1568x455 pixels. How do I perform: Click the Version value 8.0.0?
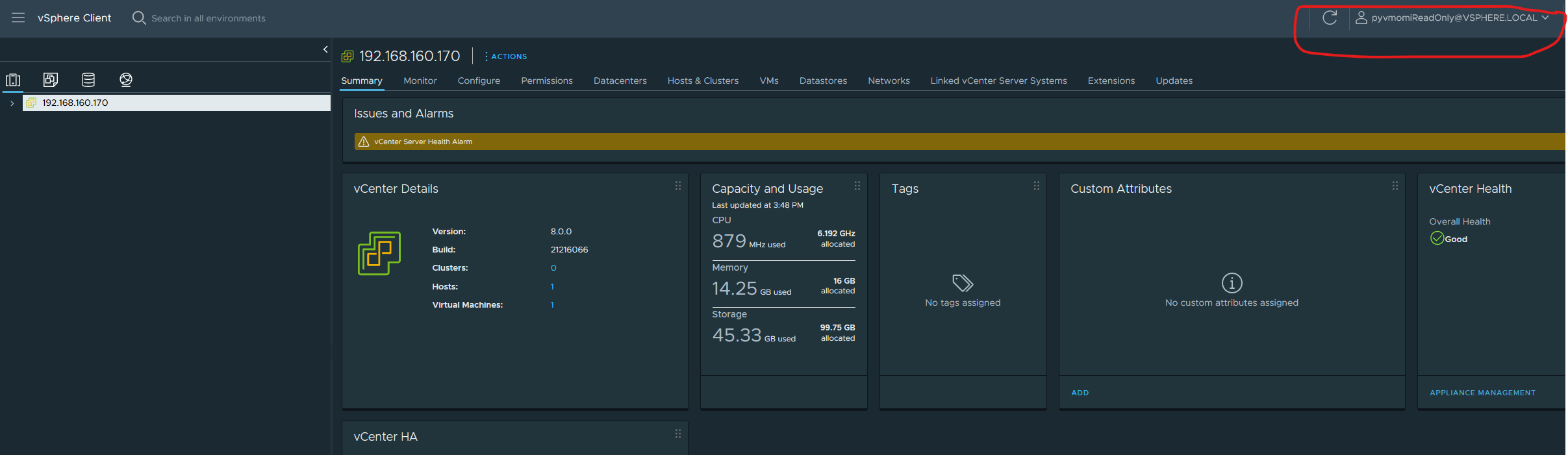(x=561, y=232)
